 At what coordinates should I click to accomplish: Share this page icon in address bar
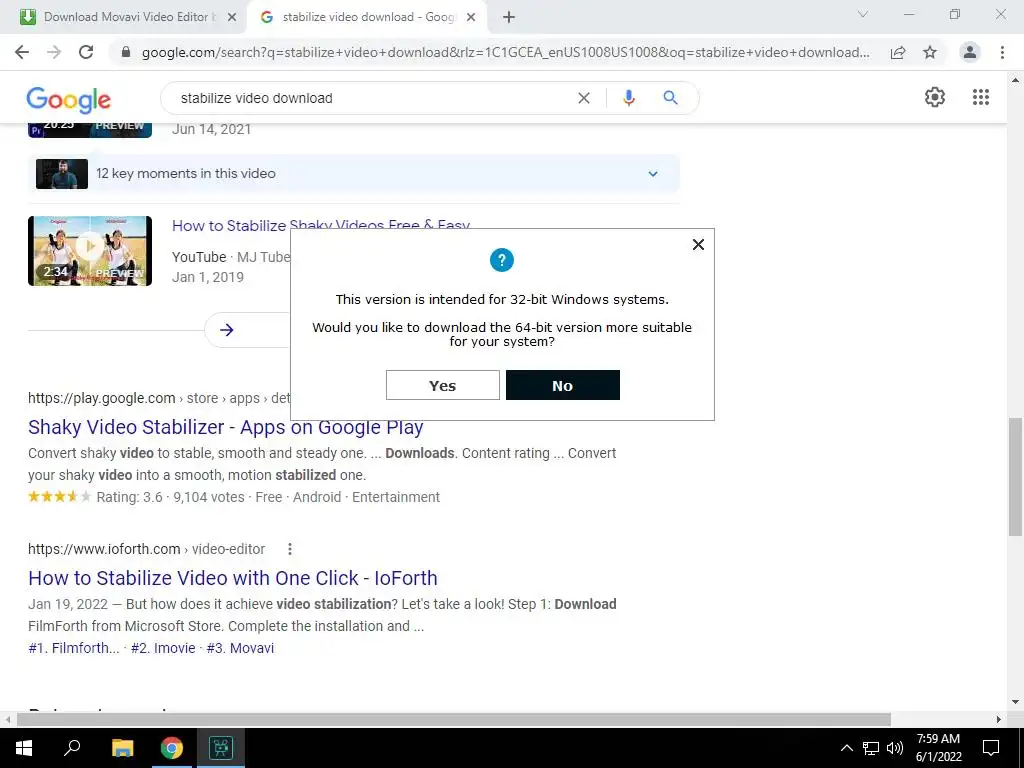(x=898, y=52)
